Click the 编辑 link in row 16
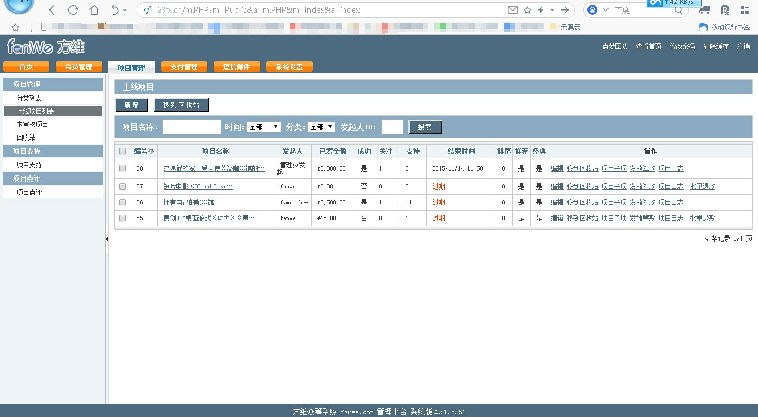Image resolution: width=758 pixels, height=417 pixels. point(556,202)
